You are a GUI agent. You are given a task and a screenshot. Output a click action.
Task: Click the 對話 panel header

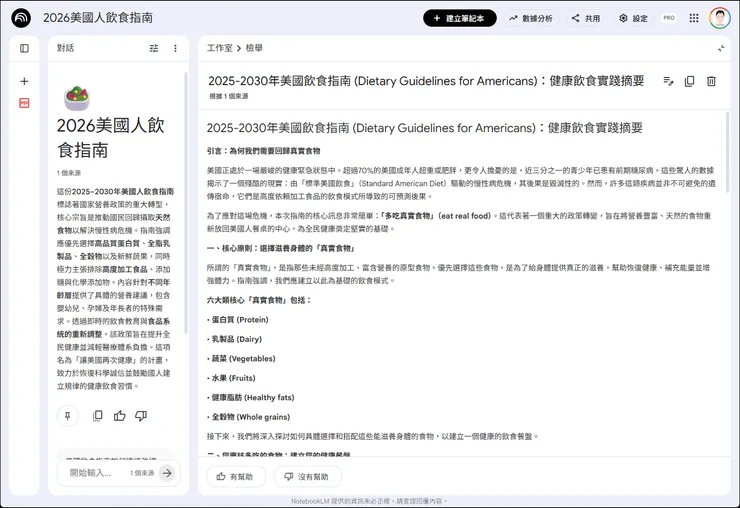66,48
